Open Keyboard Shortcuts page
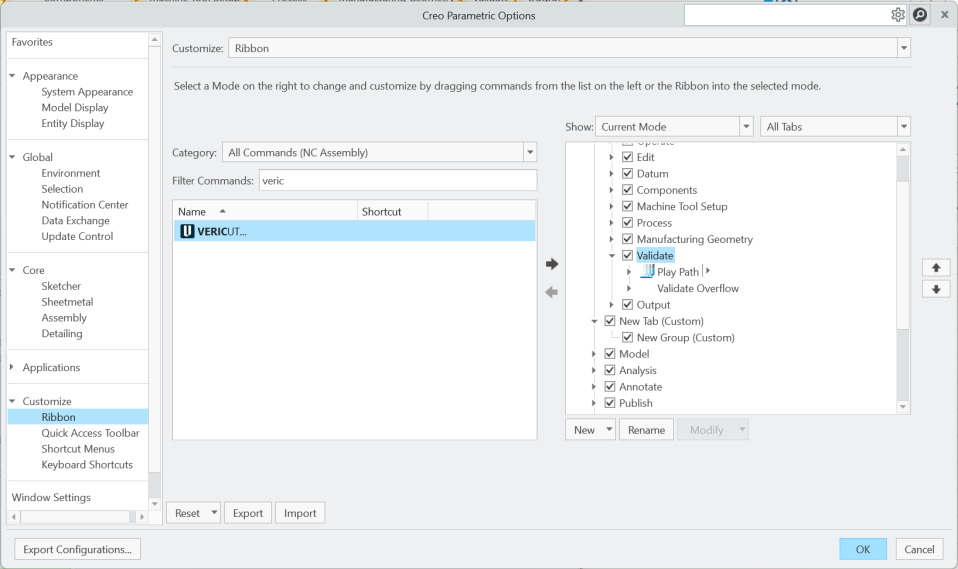The image size is (958, 569). tap(87, 464)
